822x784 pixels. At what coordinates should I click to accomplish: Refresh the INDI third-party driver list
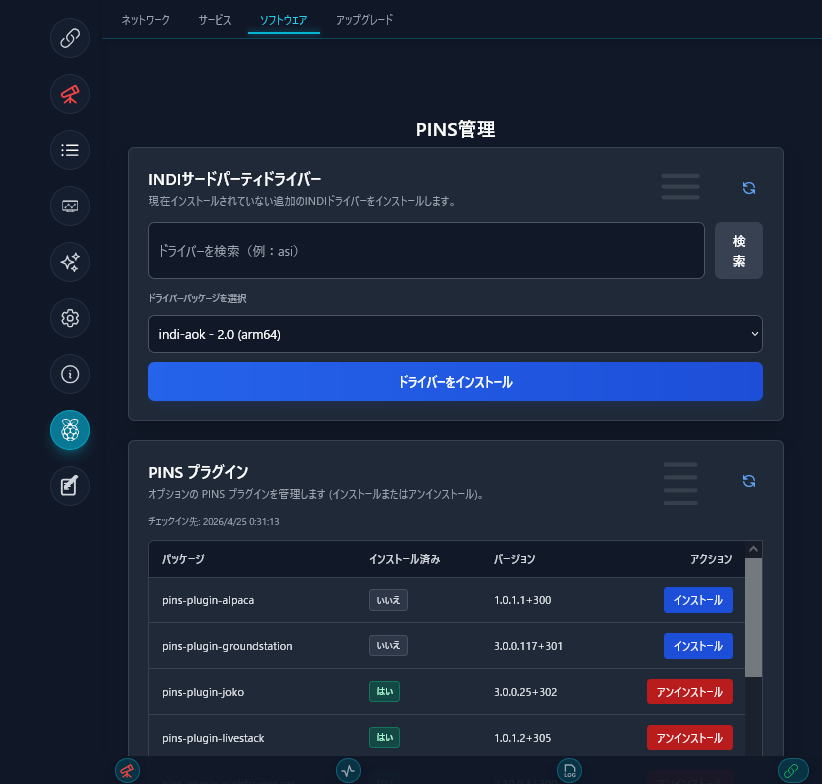pos(748,188)
